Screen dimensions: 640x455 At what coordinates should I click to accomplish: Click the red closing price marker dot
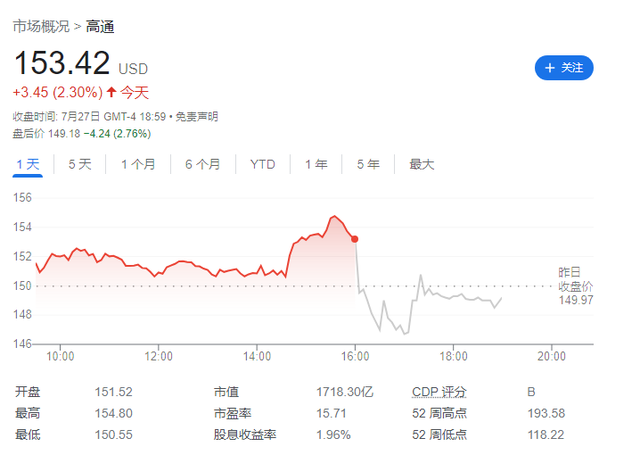[x=355, y=239]
